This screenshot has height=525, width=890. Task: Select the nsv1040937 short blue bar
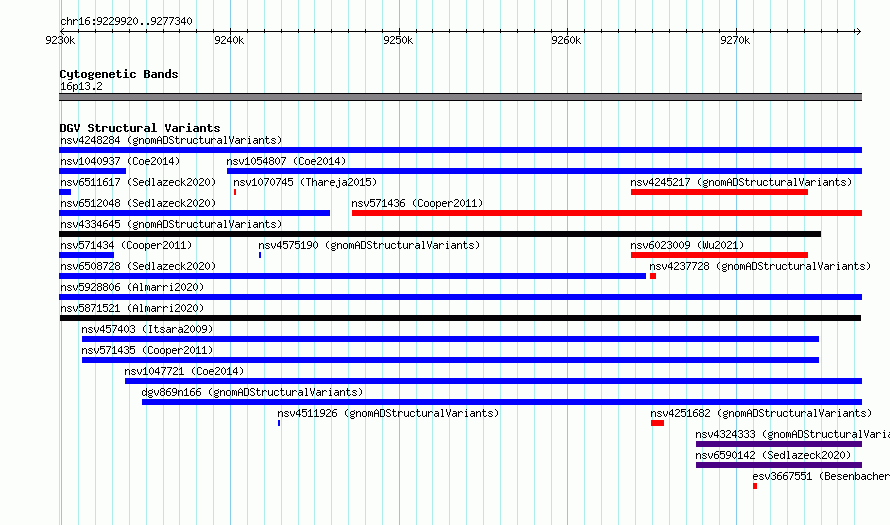click(93, 171)
